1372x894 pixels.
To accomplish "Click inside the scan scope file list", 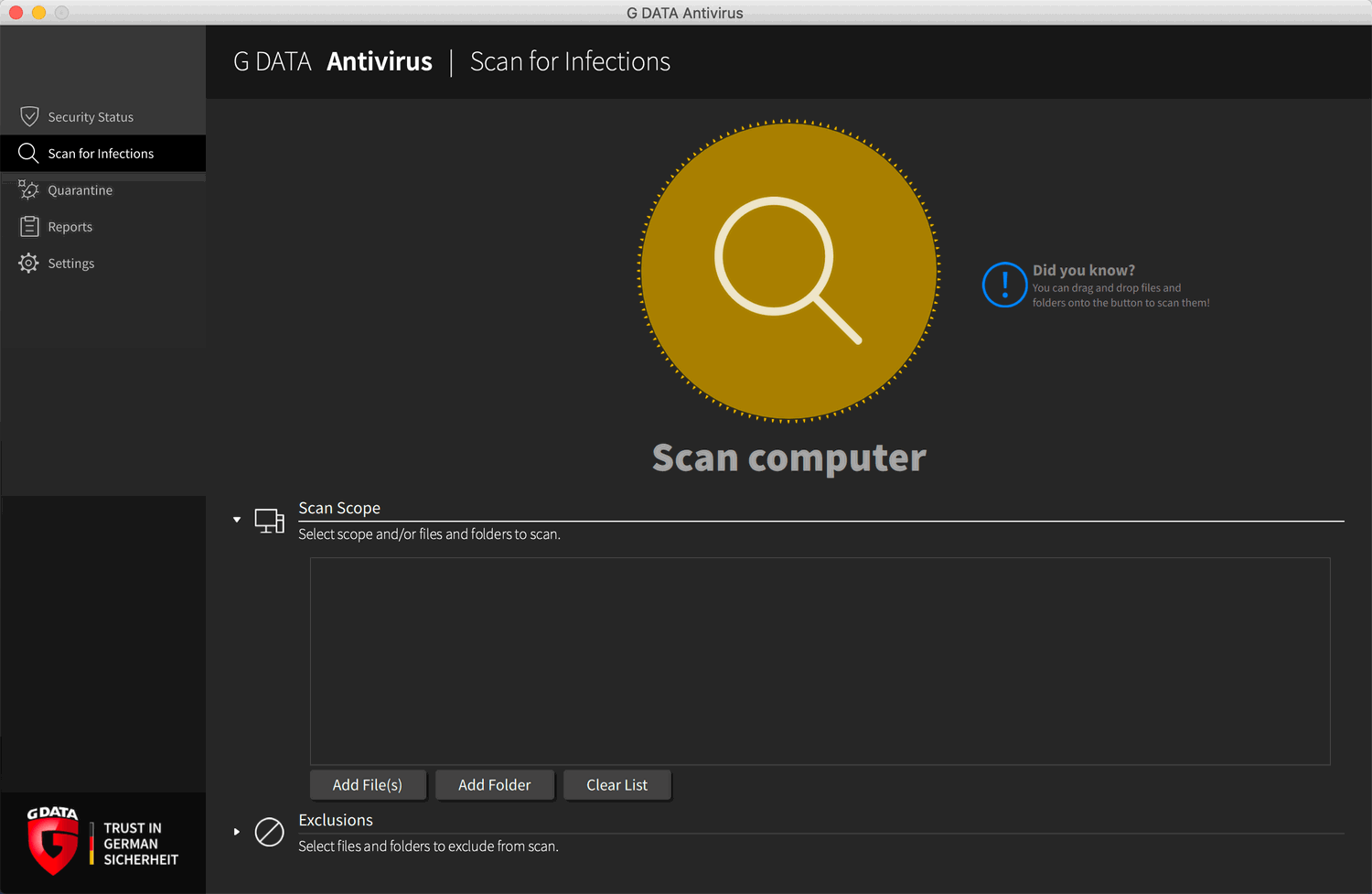I will 820,661.
